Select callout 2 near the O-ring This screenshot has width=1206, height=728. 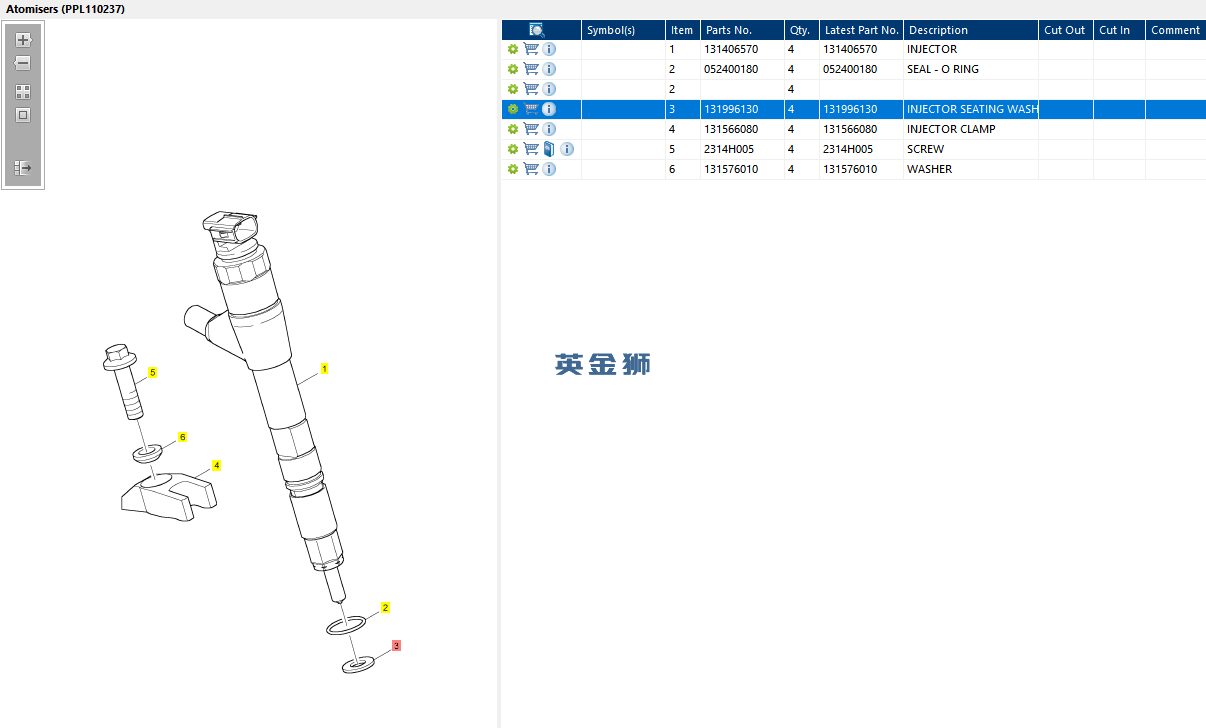pos(385,607)
